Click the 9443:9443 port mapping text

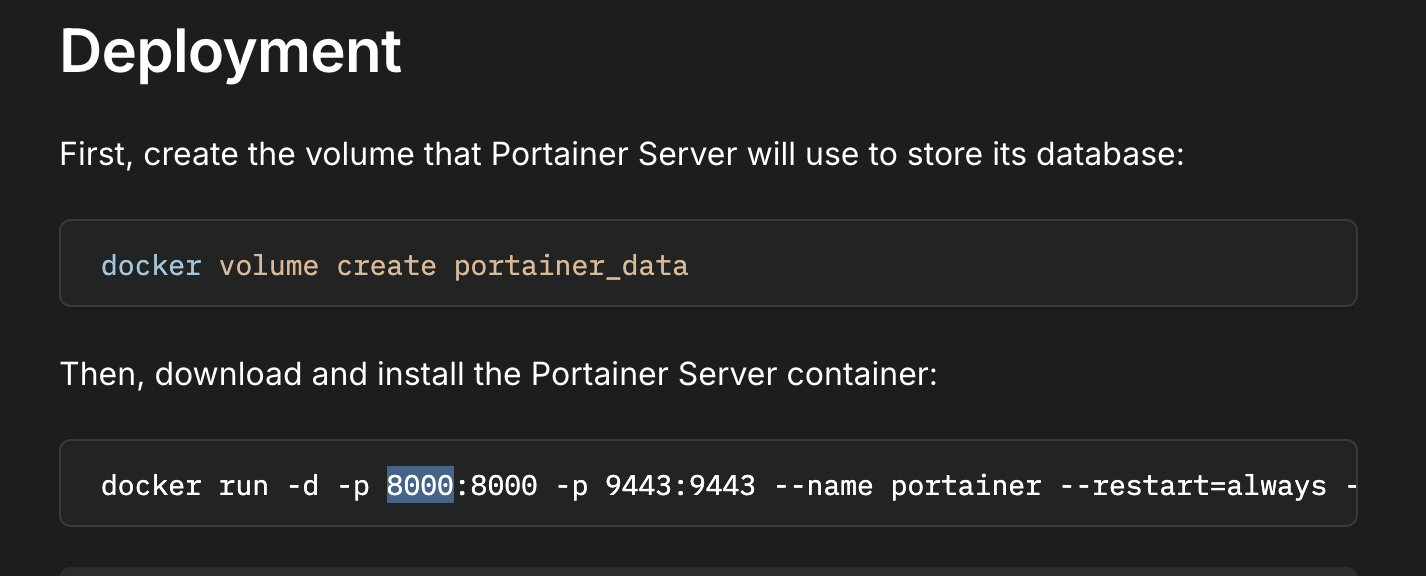[x=680, y=486]
